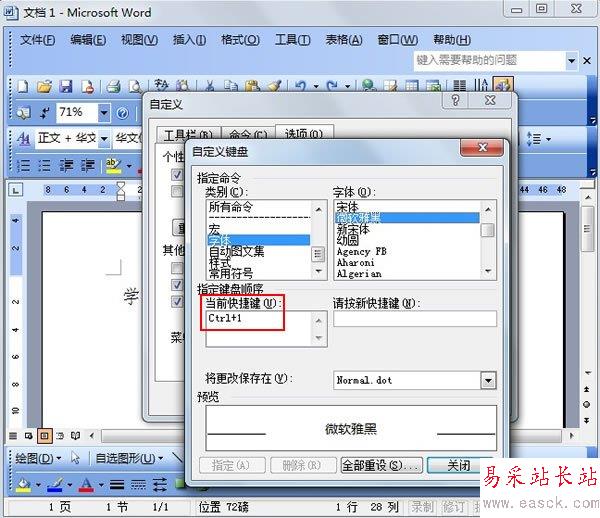This screenshot has width=600, height=518.
Task: Click the Columns toolbar icon
Action: point(459,86)
